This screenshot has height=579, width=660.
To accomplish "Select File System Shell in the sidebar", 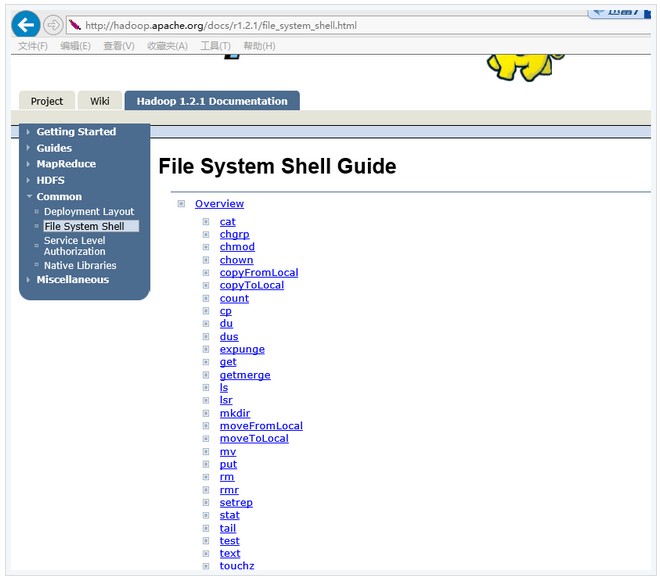I will point(91,226).
